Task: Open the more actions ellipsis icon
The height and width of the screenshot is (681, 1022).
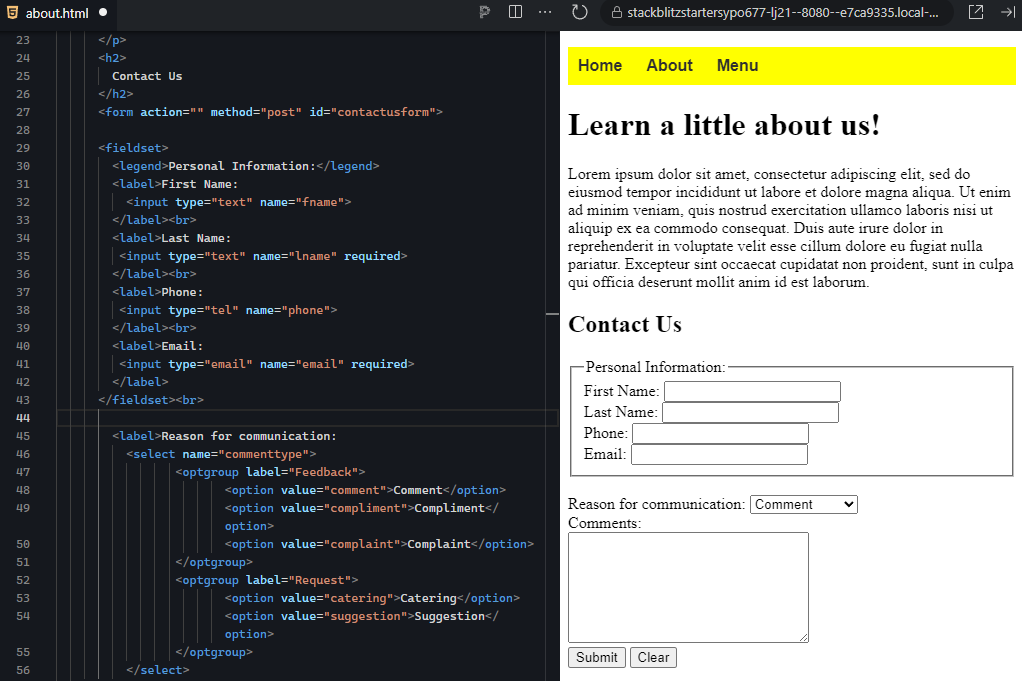Action: 544,12
